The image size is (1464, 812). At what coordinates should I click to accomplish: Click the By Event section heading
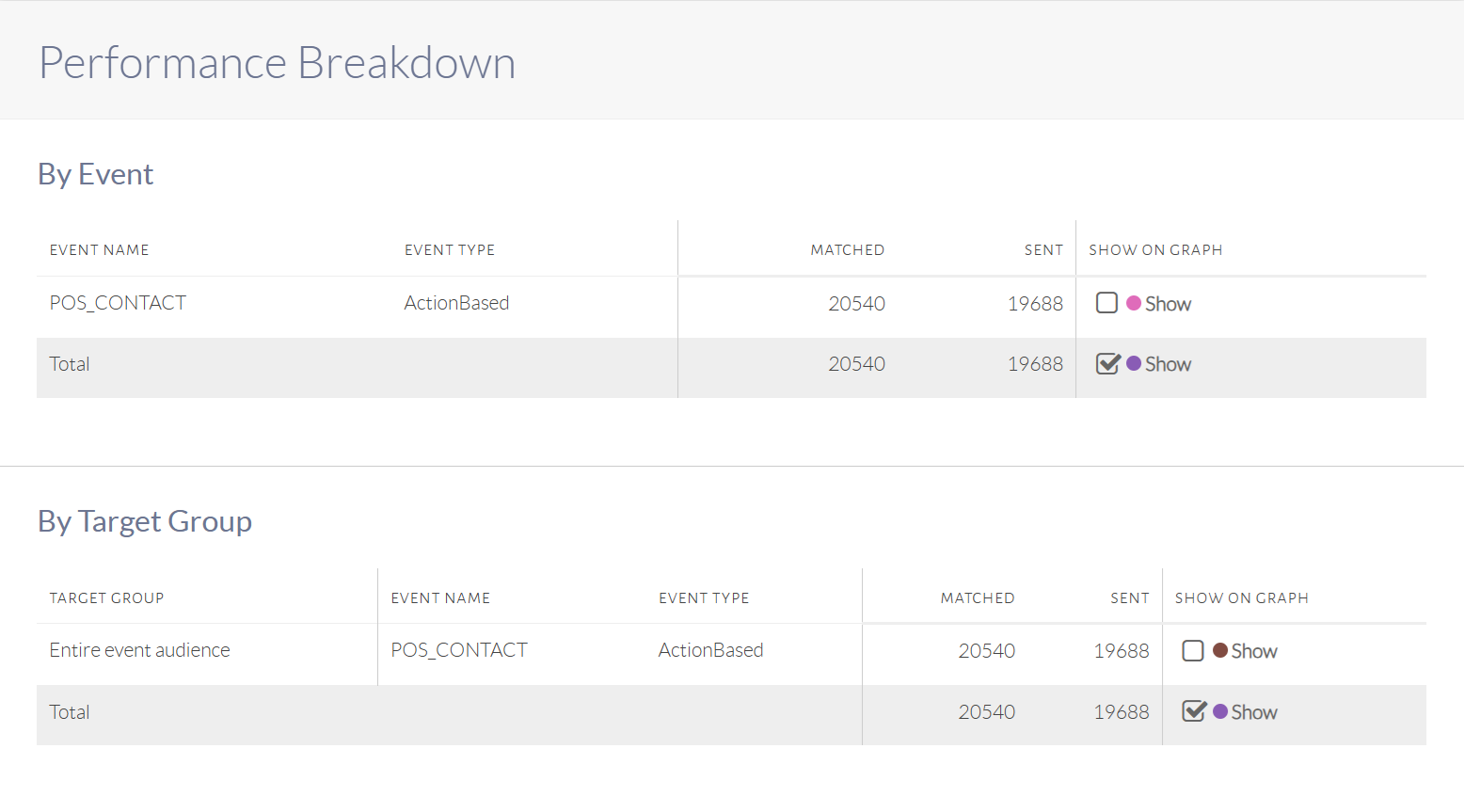click(95, 174)
